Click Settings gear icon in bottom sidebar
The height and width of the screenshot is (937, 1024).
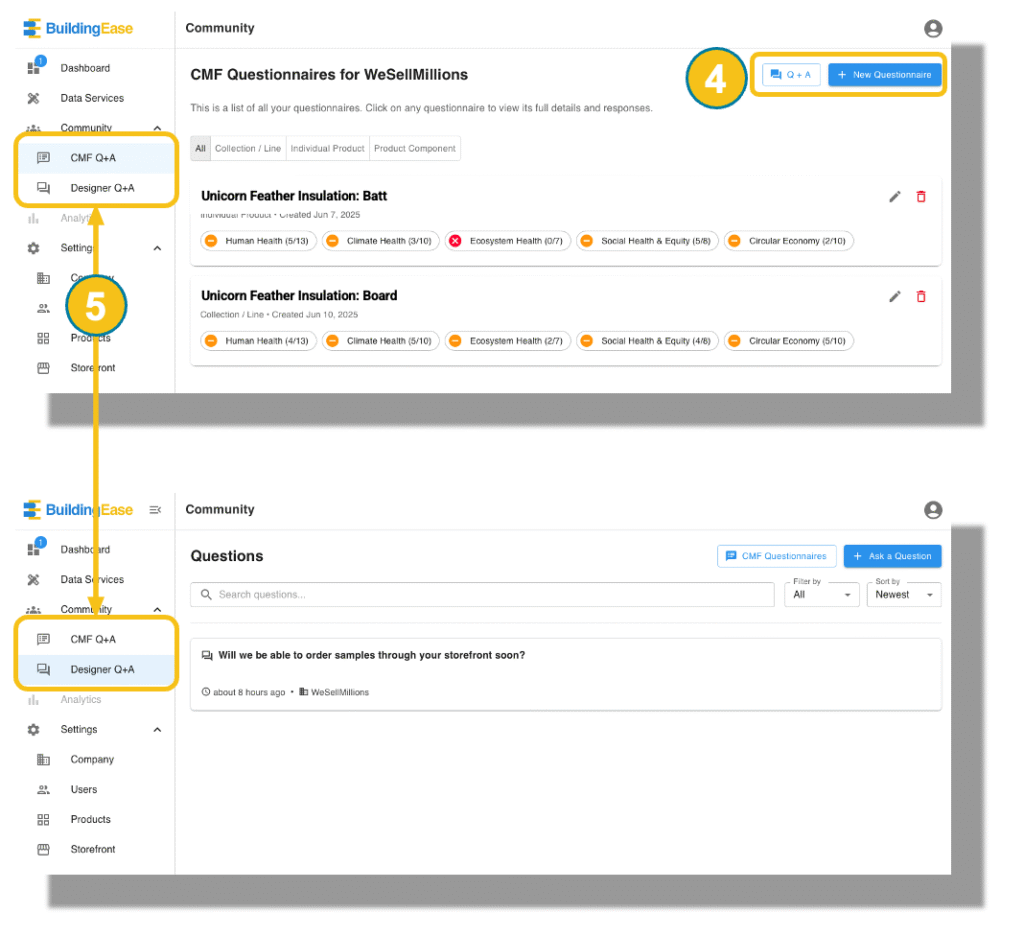[33, 729]
